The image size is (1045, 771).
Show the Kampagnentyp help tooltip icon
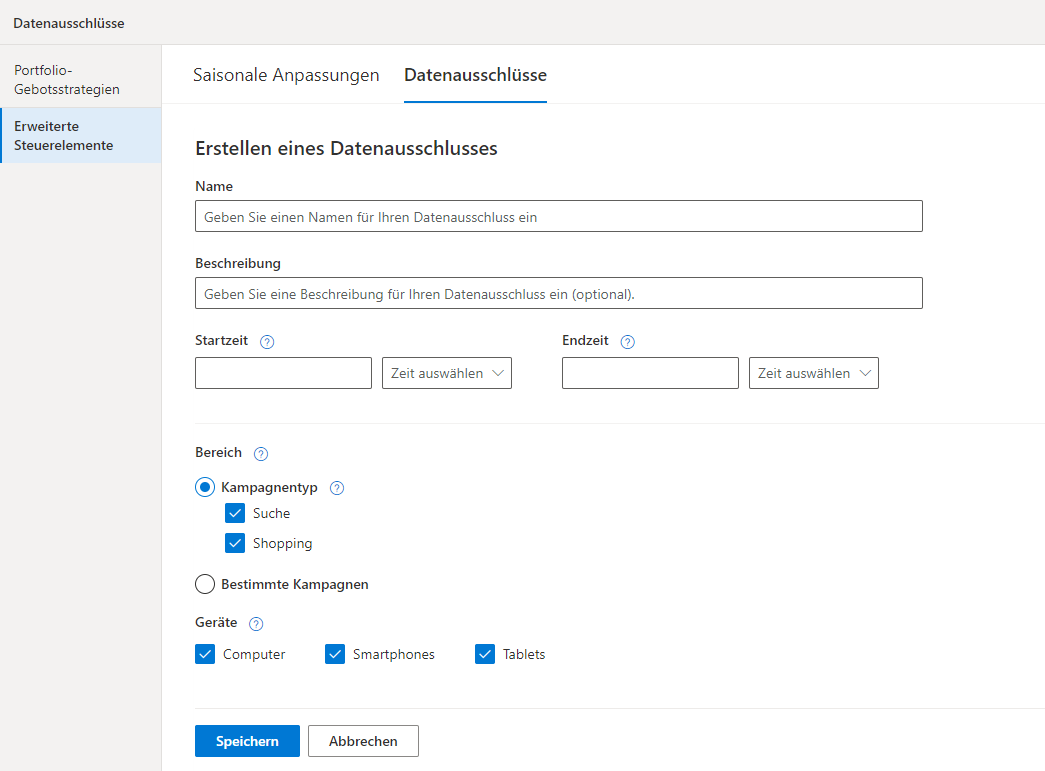[x=337, y=488]
